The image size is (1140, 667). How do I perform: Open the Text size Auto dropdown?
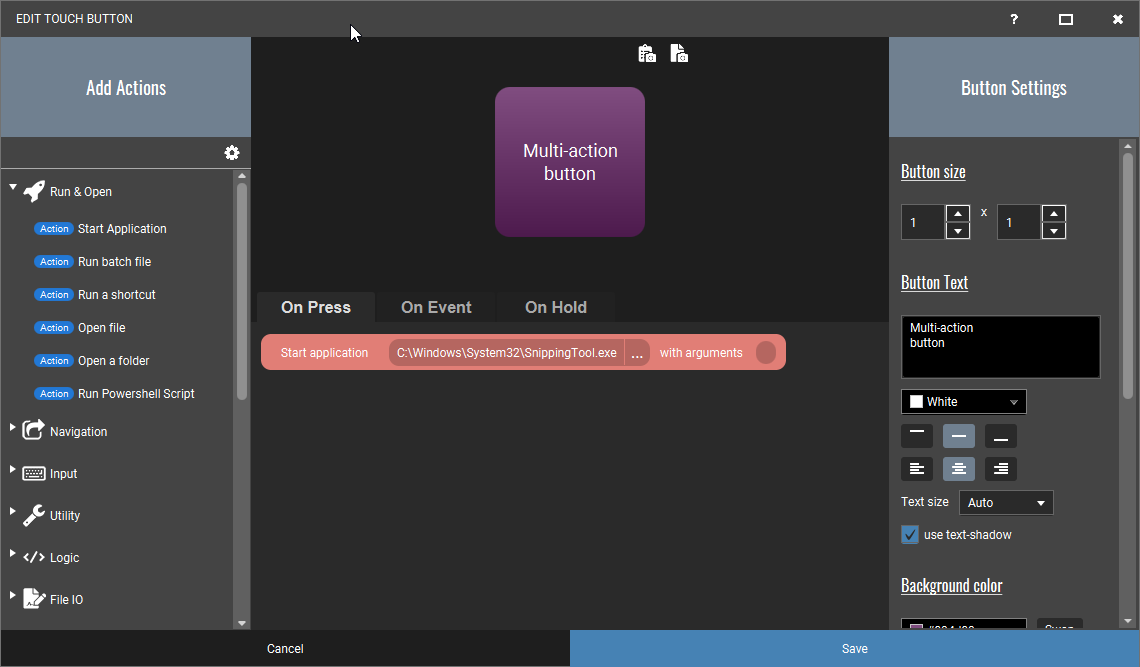coord(1005,503)
